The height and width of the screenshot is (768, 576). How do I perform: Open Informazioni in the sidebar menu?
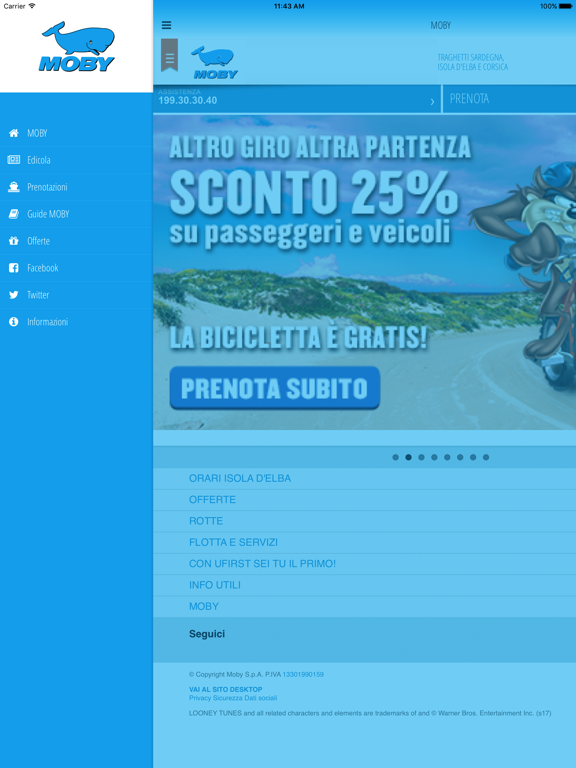point(76,321)
